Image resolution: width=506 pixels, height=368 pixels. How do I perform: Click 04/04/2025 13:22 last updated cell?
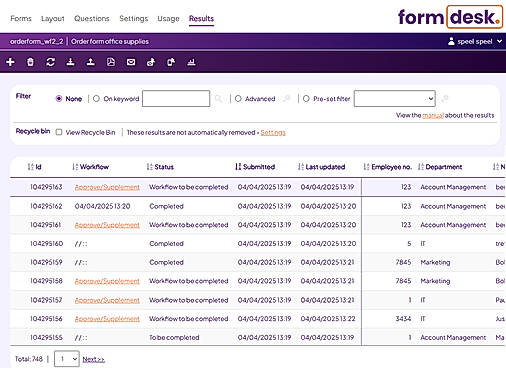pyautogui.click(x=328, y=319)
